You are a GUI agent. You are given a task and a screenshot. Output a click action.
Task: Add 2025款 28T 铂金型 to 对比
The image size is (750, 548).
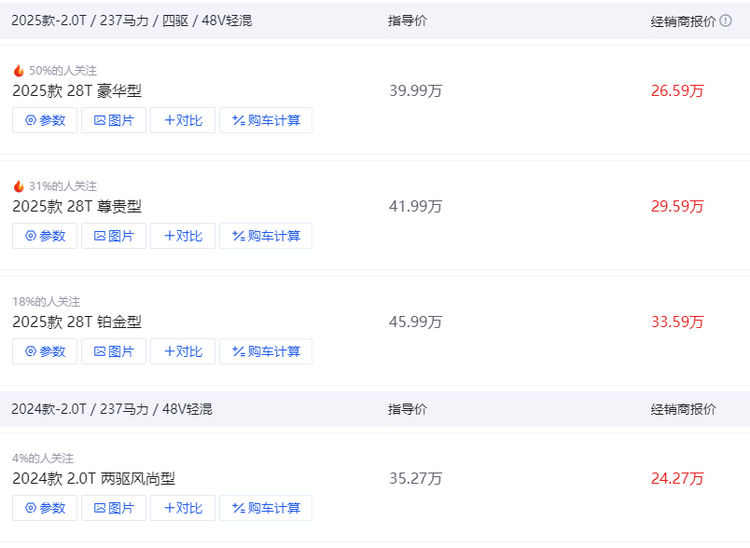(183, 351)
